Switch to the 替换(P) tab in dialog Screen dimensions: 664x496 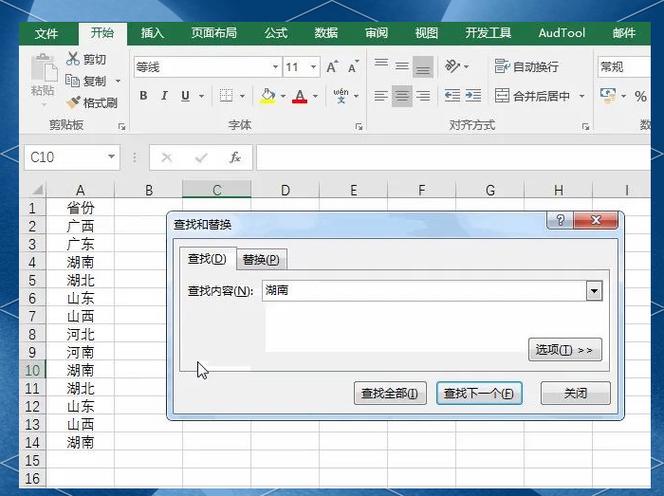261,259
